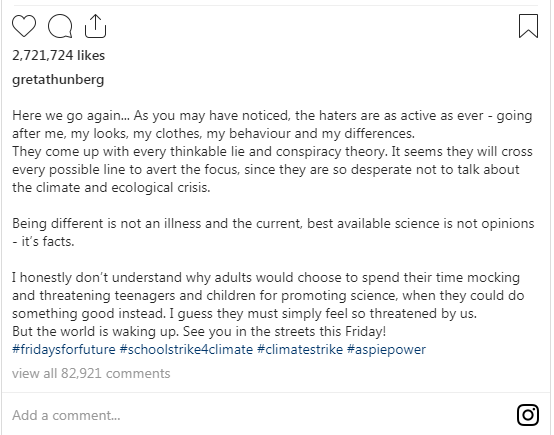This screenshot has height=435, width=554.
Task: Click the "Being different is not an illness" sentence
Action: click(273, 224)
